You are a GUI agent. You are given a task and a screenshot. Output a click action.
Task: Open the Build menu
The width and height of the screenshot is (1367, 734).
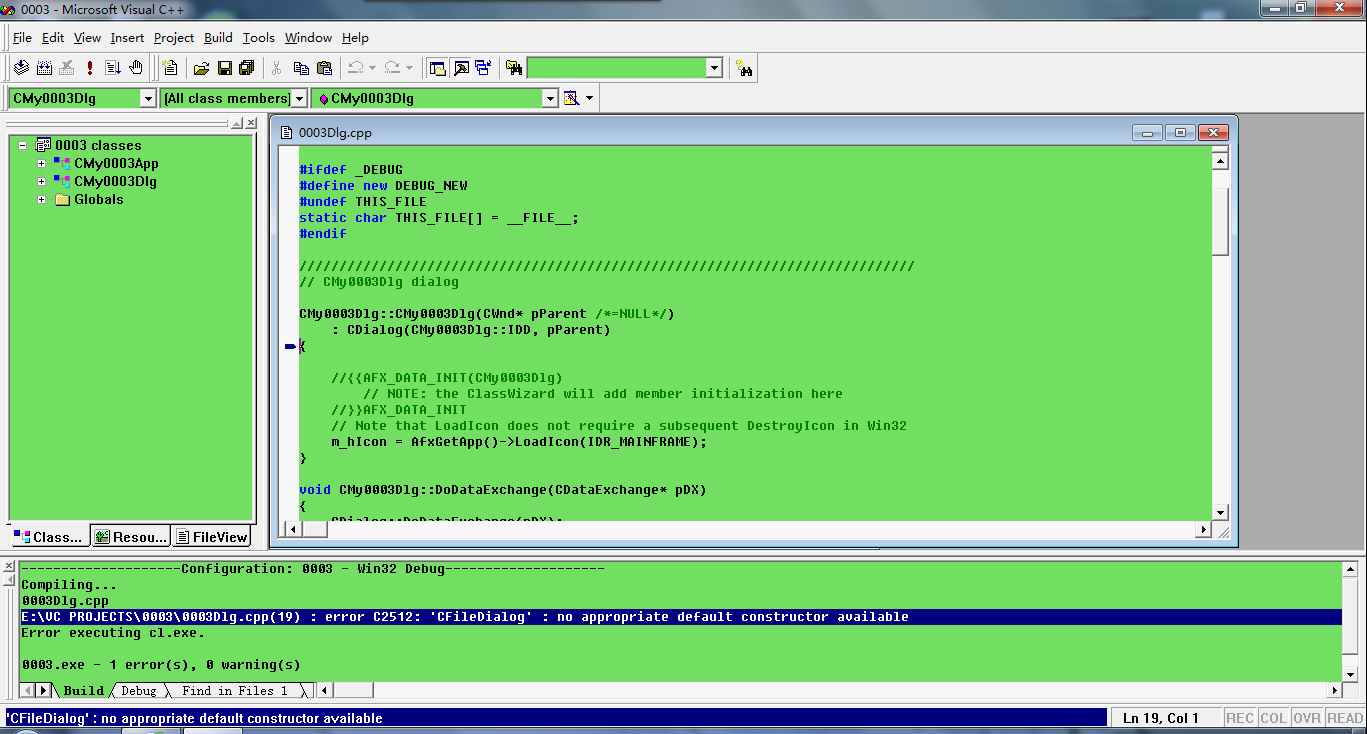click(218, 38)
